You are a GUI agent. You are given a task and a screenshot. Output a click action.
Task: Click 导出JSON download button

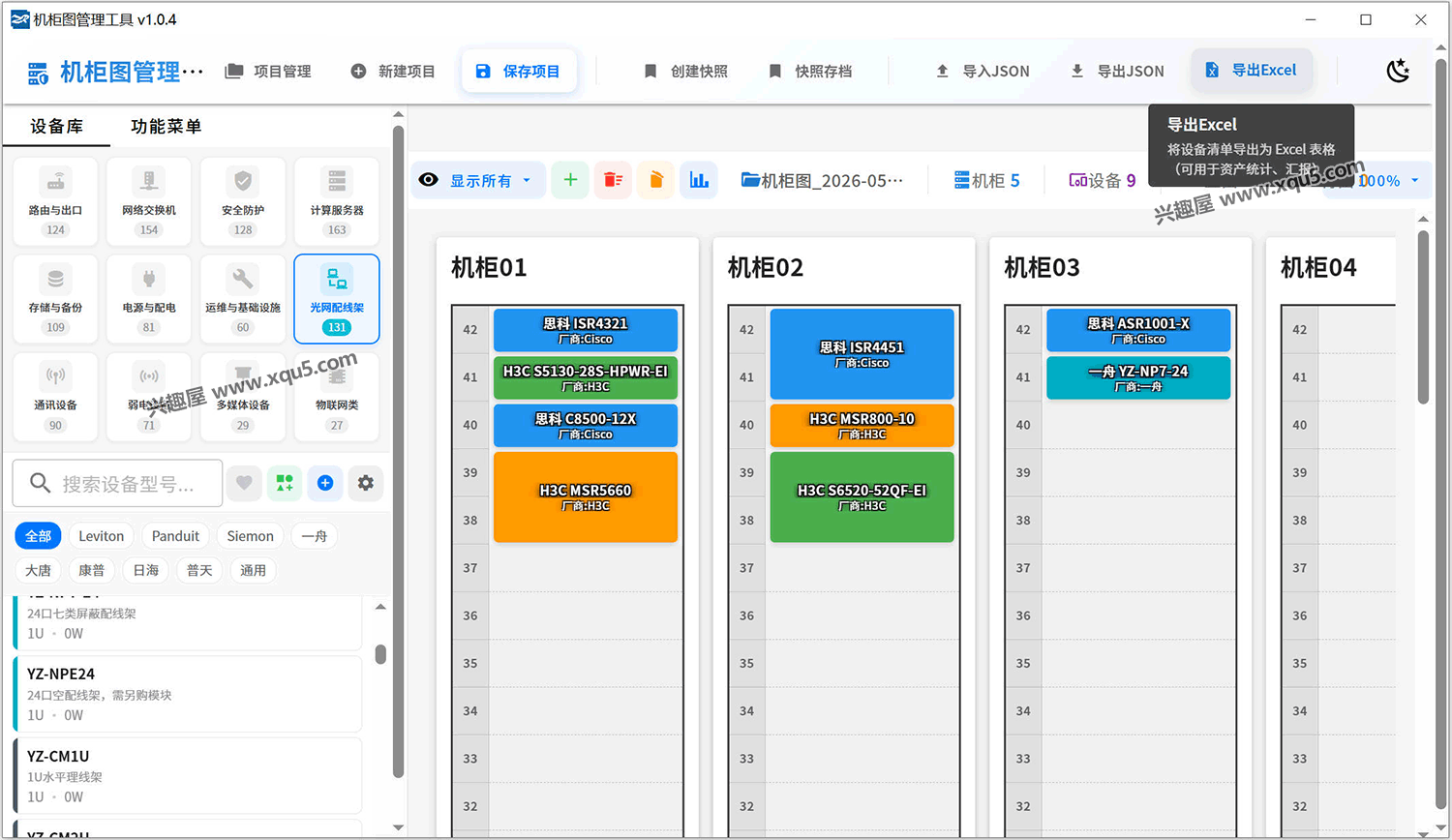(x=1117, y=72)
